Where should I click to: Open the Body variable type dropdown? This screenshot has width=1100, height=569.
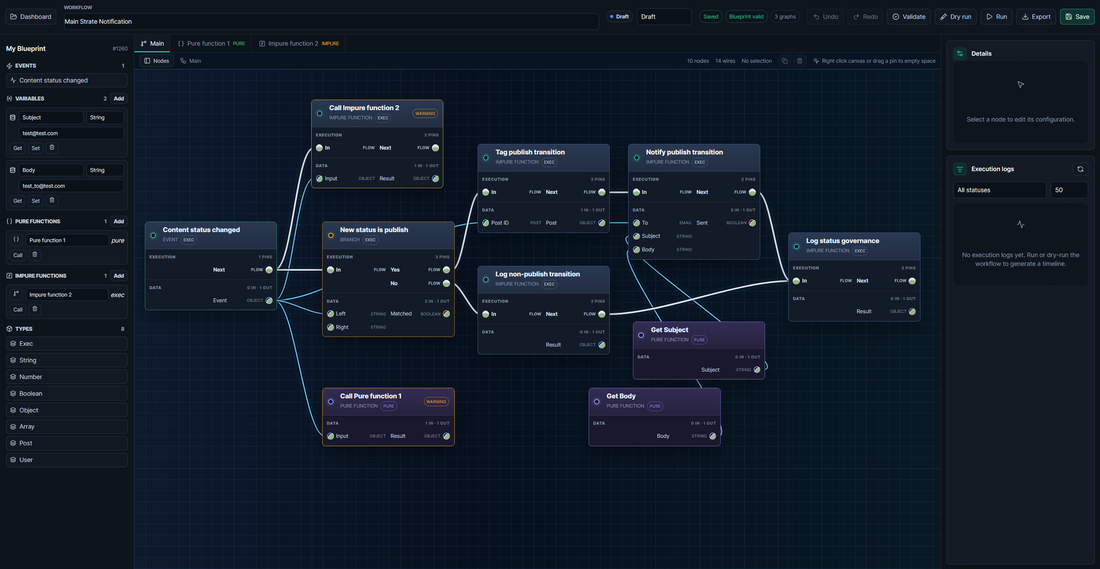(105, 170)
